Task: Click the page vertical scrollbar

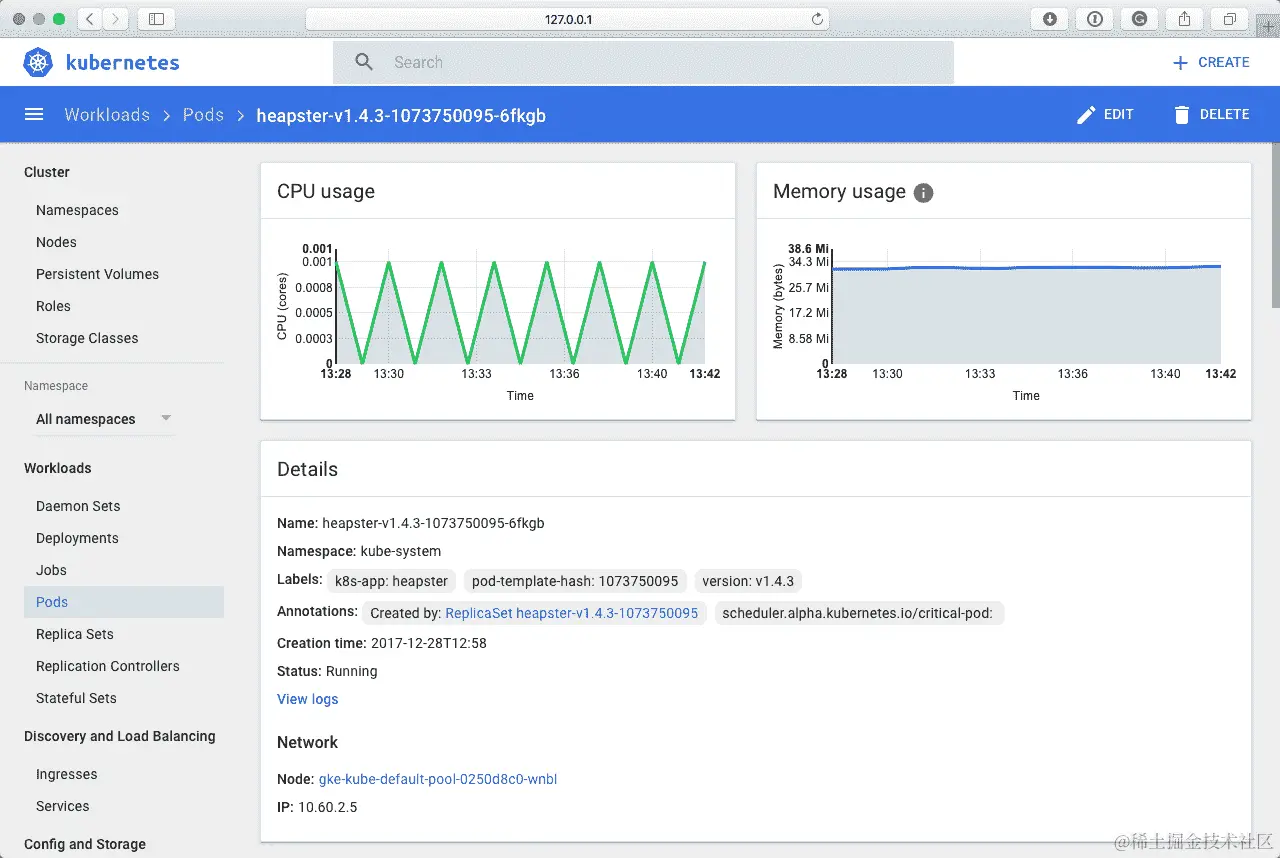Action: point(1275,225)
